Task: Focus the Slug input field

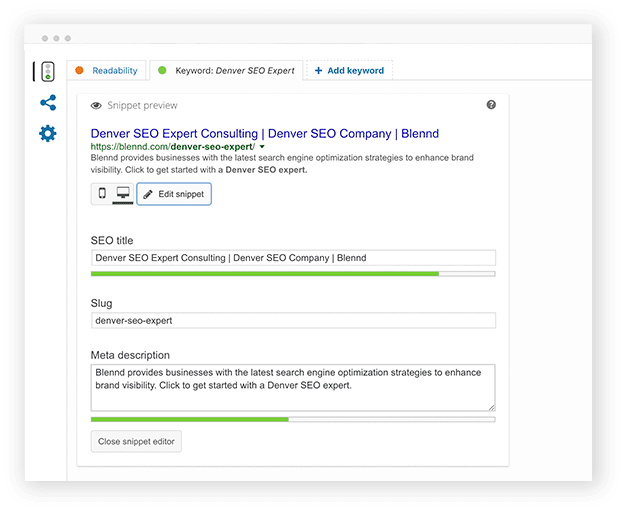Action: tap(293, 320)
